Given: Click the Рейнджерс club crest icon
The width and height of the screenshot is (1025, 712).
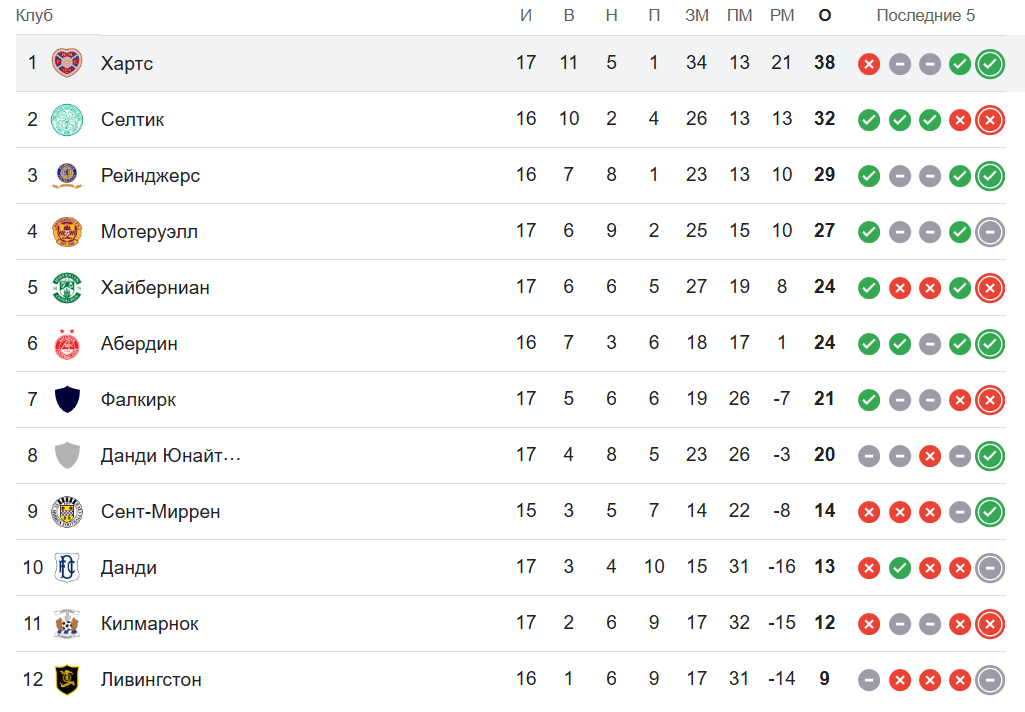Looking at the screenshot, I should point(67,175).
